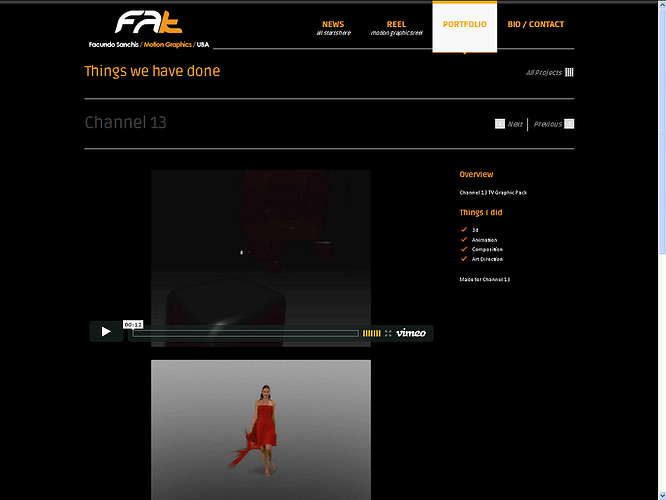Screen dimensions: 666x500
Task: Click the red dress woman image
Action: coord(261,430)
